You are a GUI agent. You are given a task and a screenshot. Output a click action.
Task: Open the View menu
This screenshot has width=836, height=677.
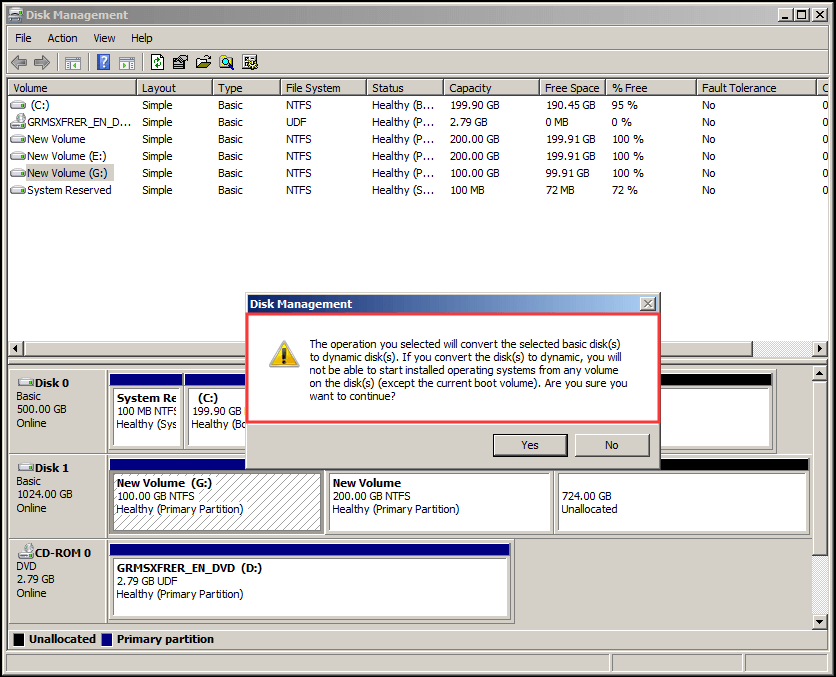(x=104, y=38)
